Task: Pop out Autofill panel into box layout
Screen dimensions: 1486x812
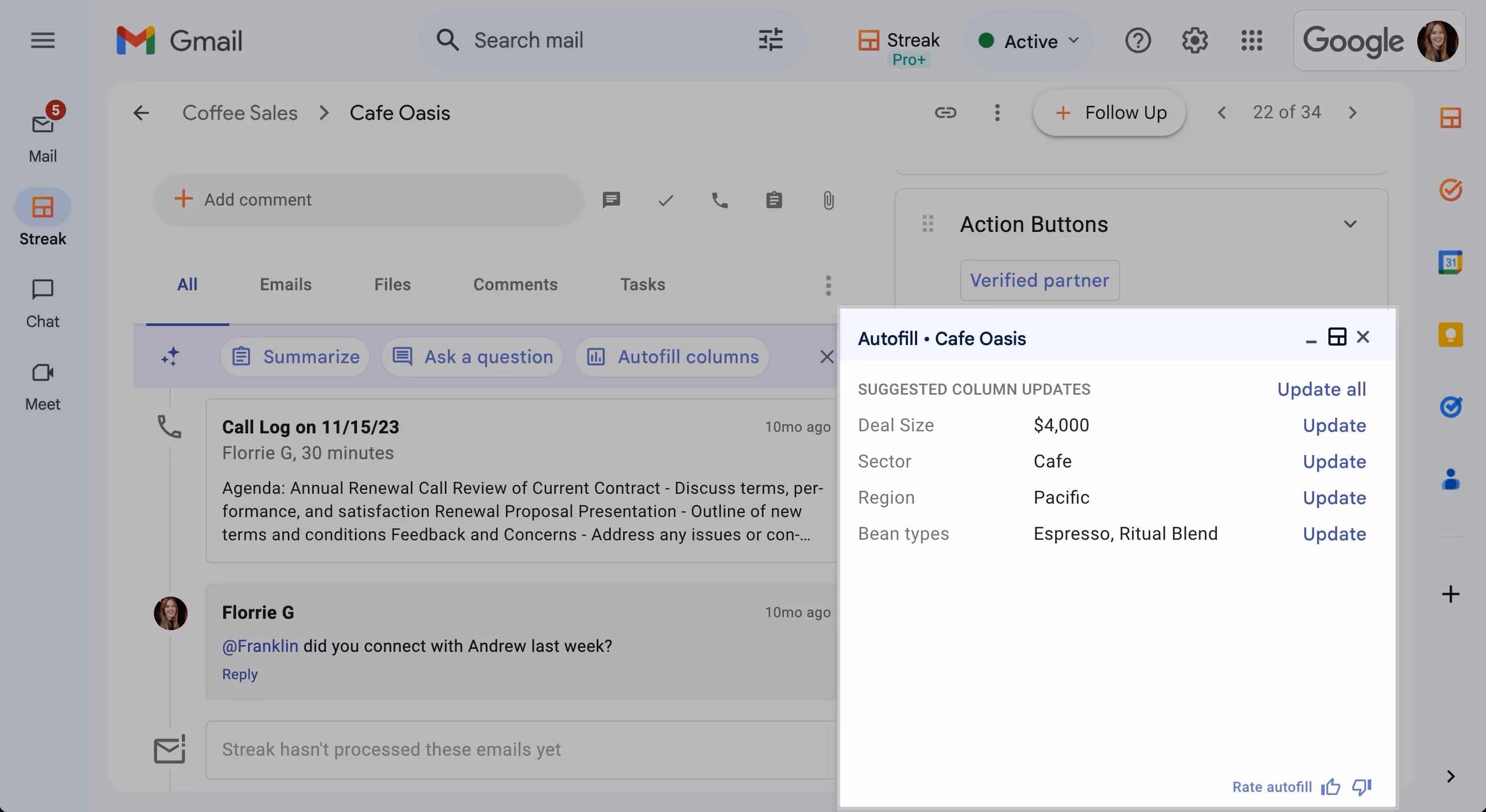Action: 1337,337
